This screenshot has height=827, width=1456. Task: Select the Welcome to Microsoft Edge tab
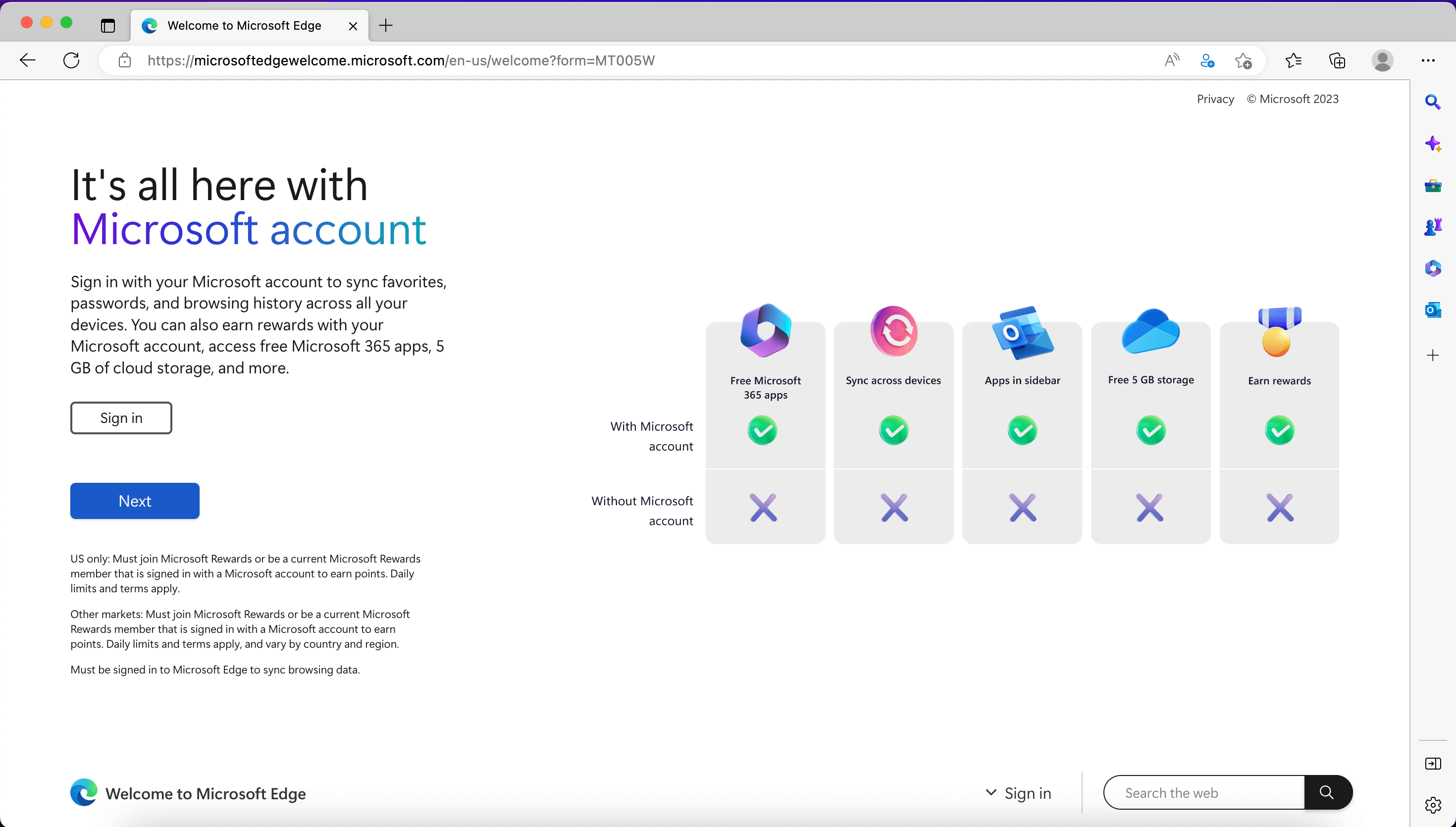(249, 26)
